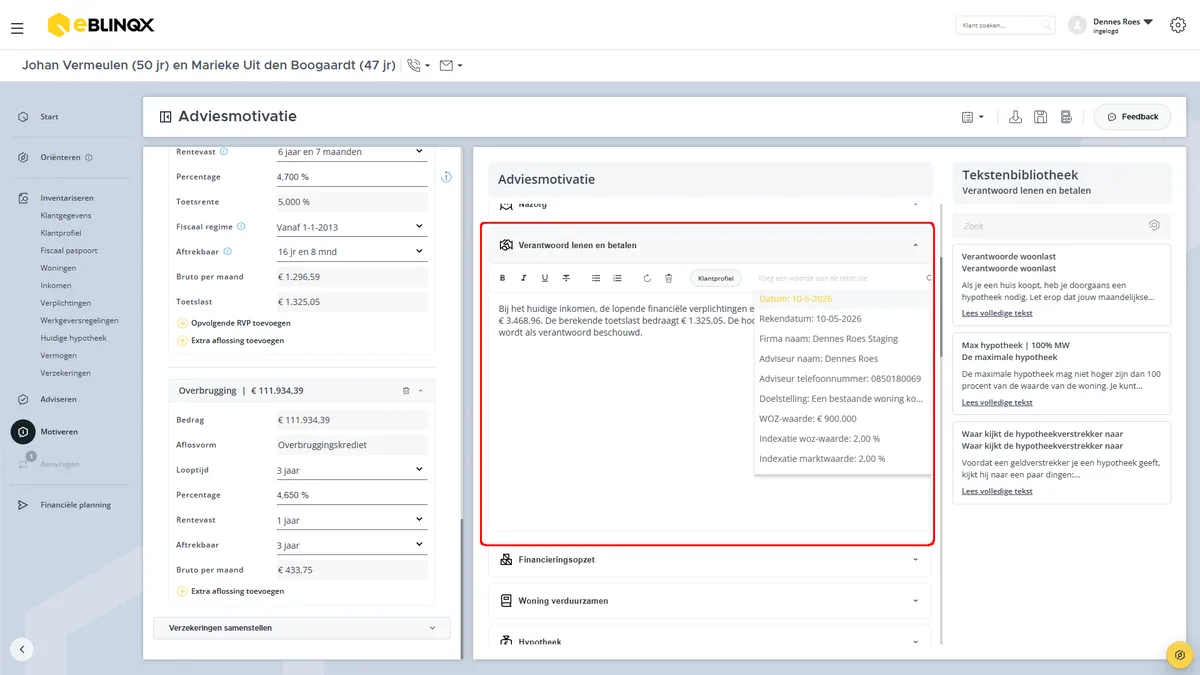Open Klantgegevens in the sidebar
This screenshot has width=1200, height=675.
tap(66, 215)
